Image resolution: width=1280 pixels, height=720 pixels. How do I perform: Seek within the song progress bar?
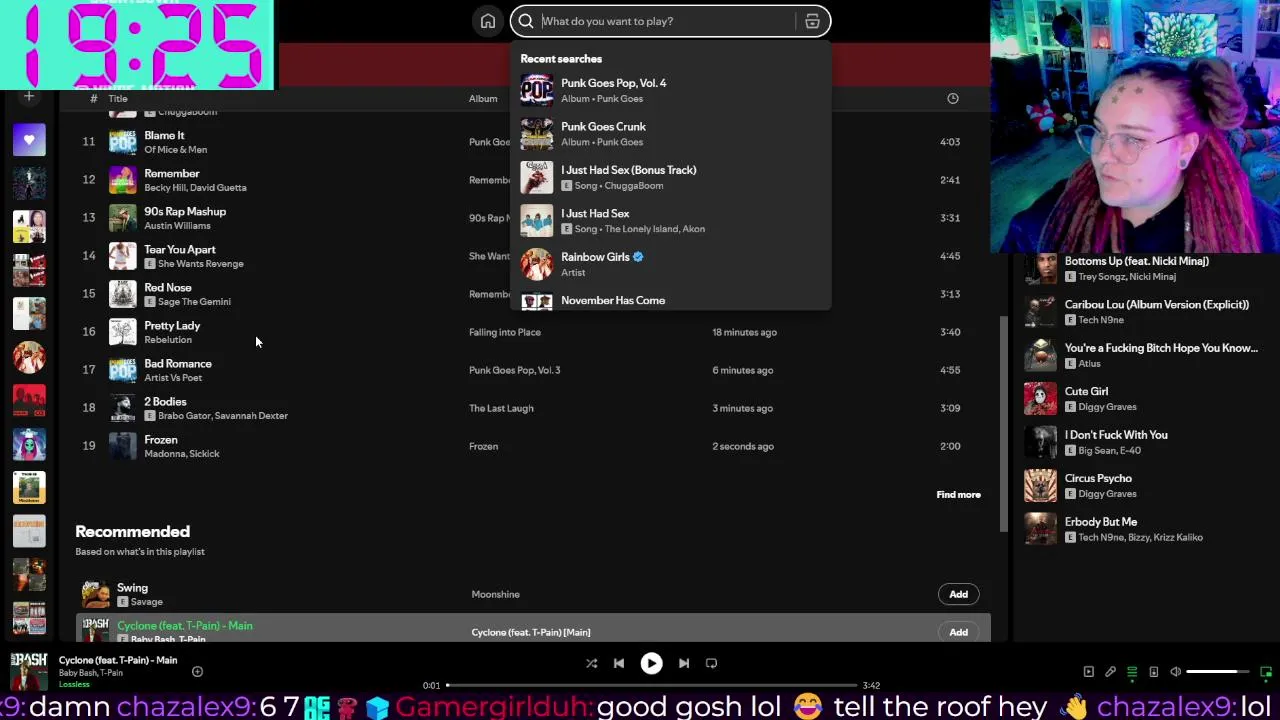(x=651, y=685)
